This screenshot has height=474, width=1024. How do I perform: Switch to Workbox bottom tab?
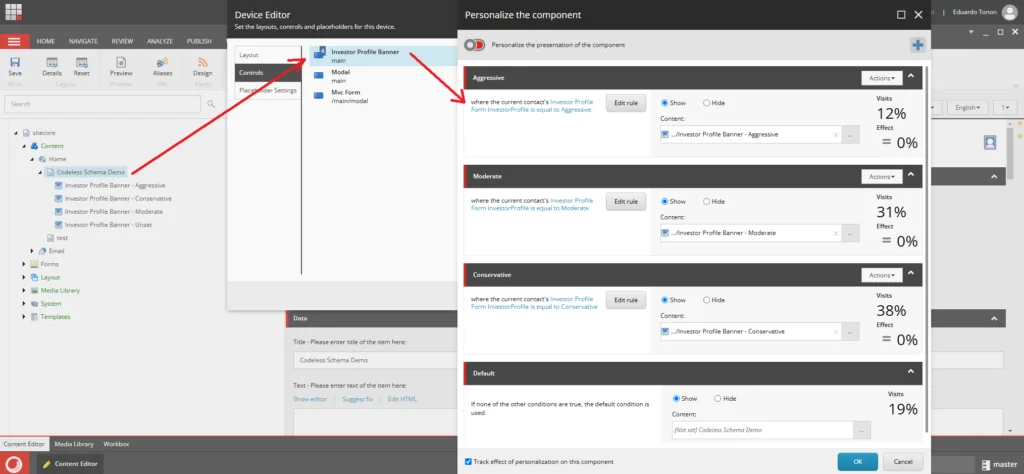pos(116,444)
